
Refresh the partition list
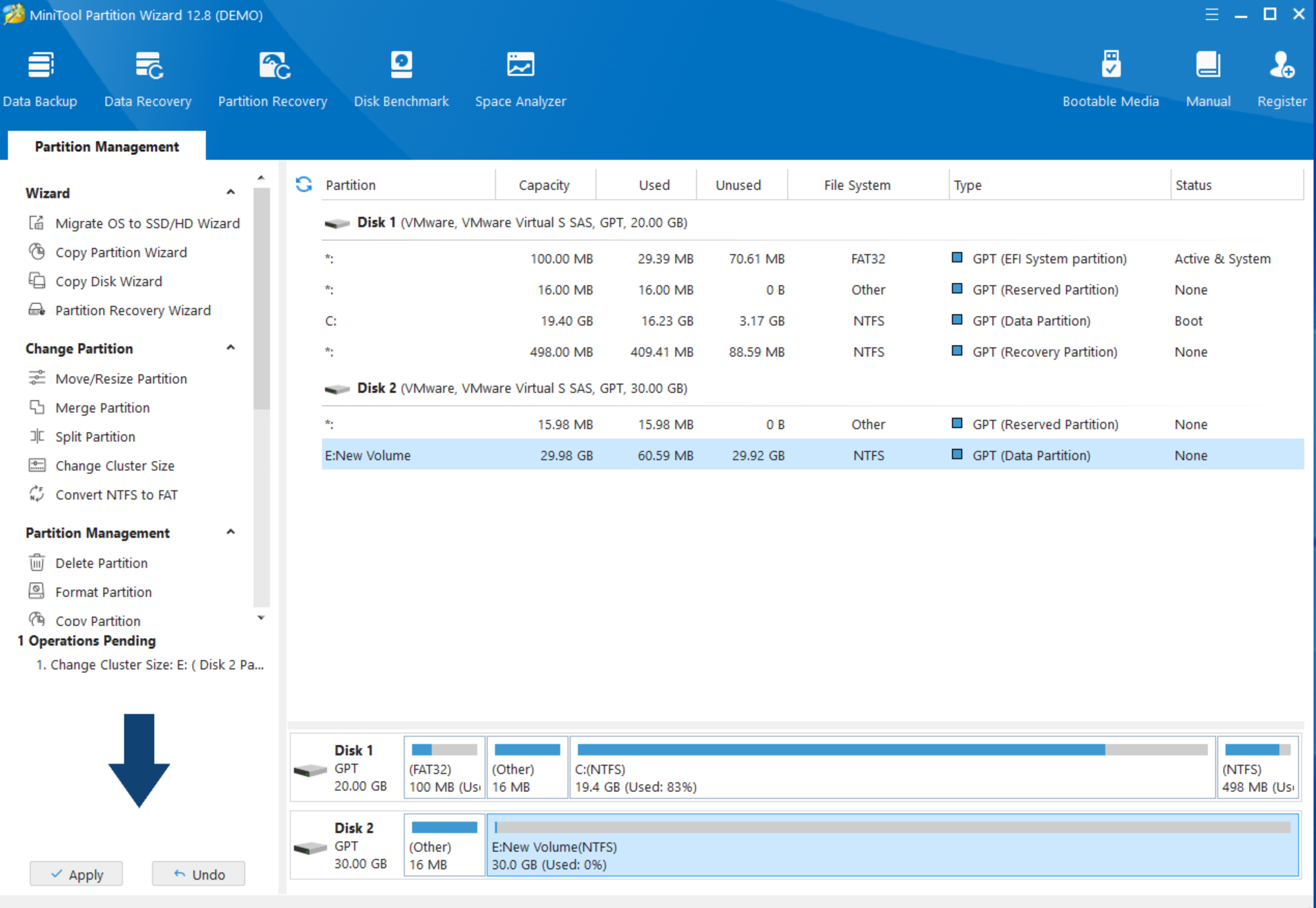(x=304, y=184)
